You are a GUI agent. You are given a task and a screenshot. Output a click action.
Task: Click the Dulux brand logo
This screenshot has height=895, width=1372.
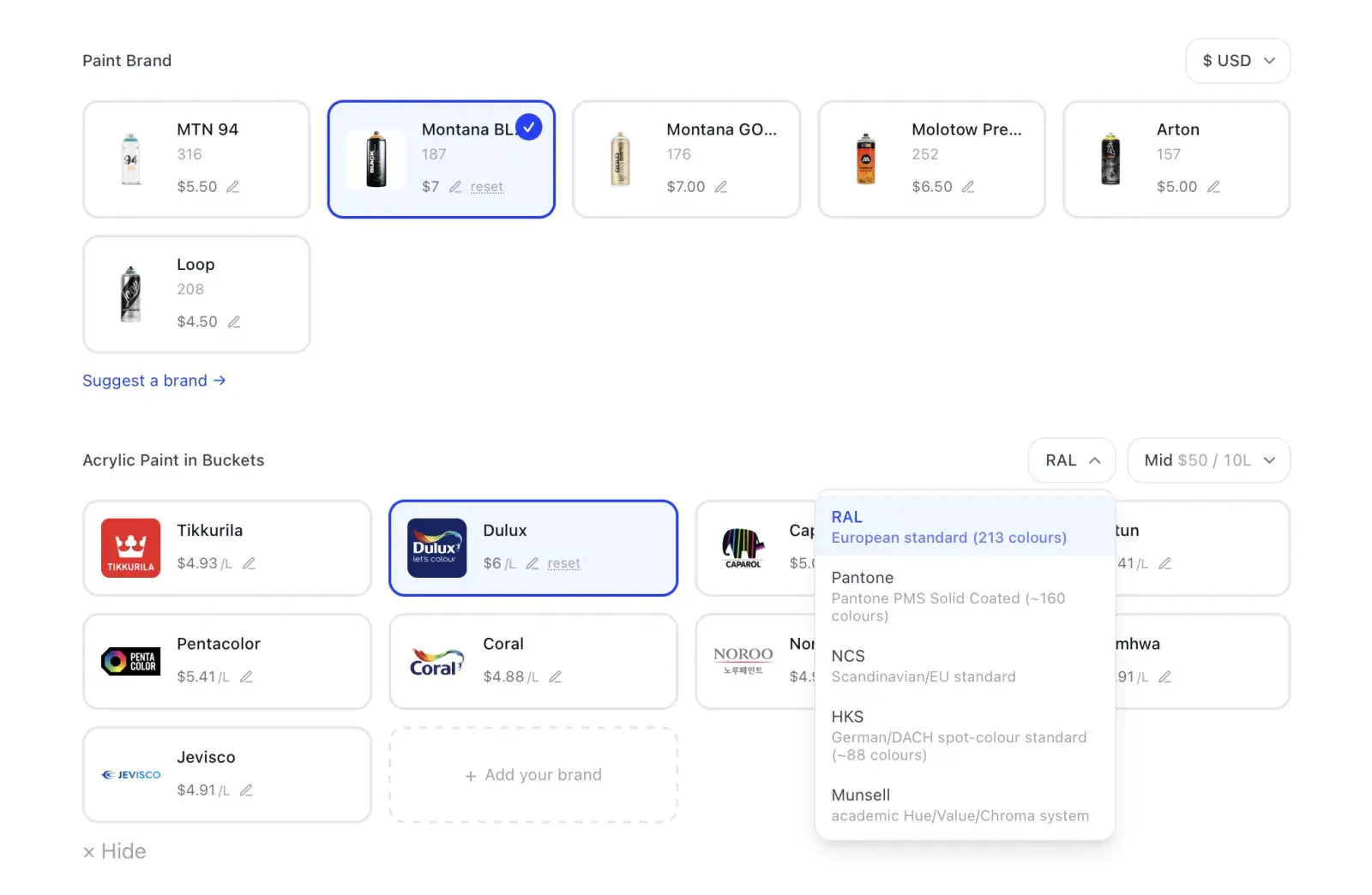(437, 548)
